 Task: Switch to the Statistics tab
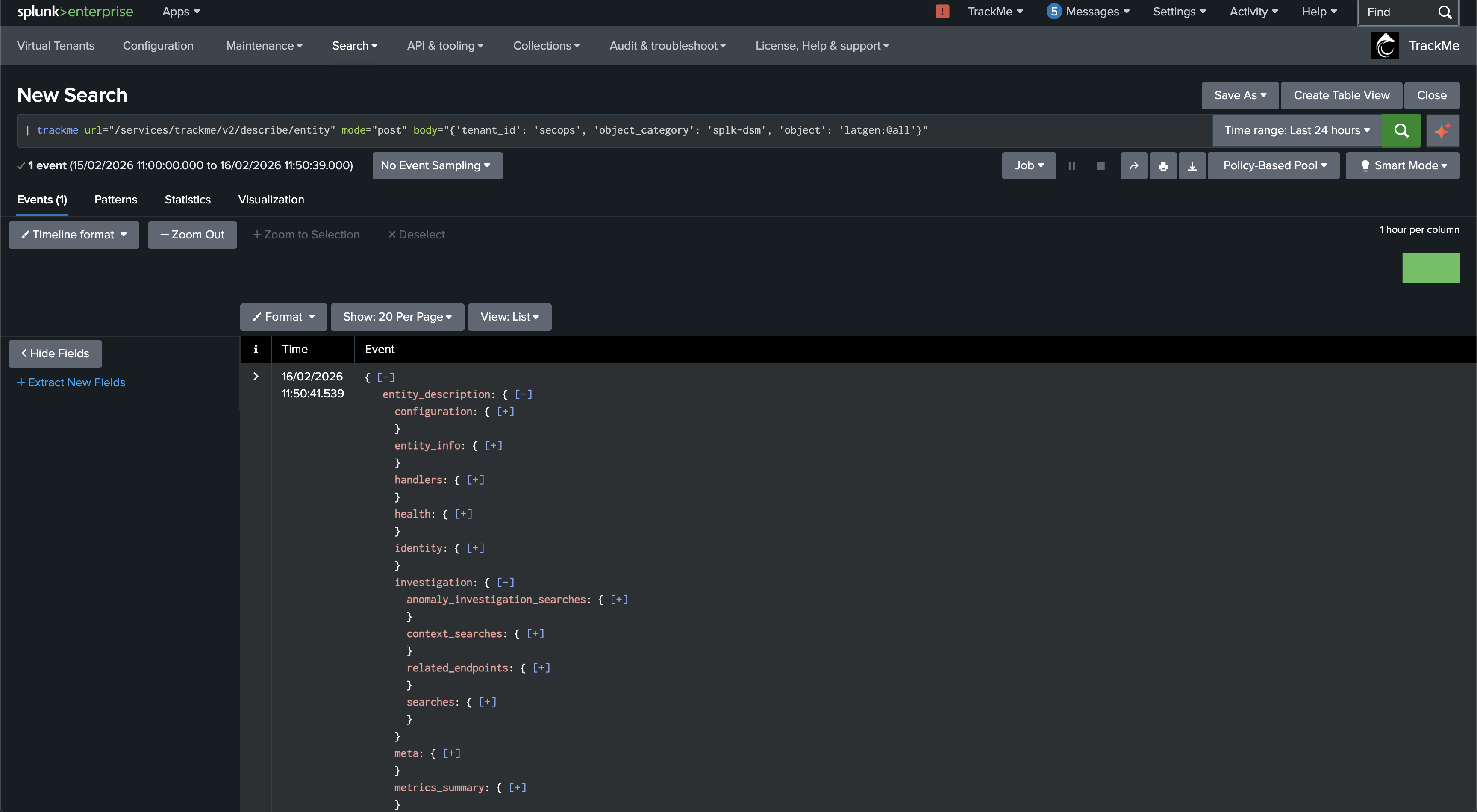[x=188, y=200]
